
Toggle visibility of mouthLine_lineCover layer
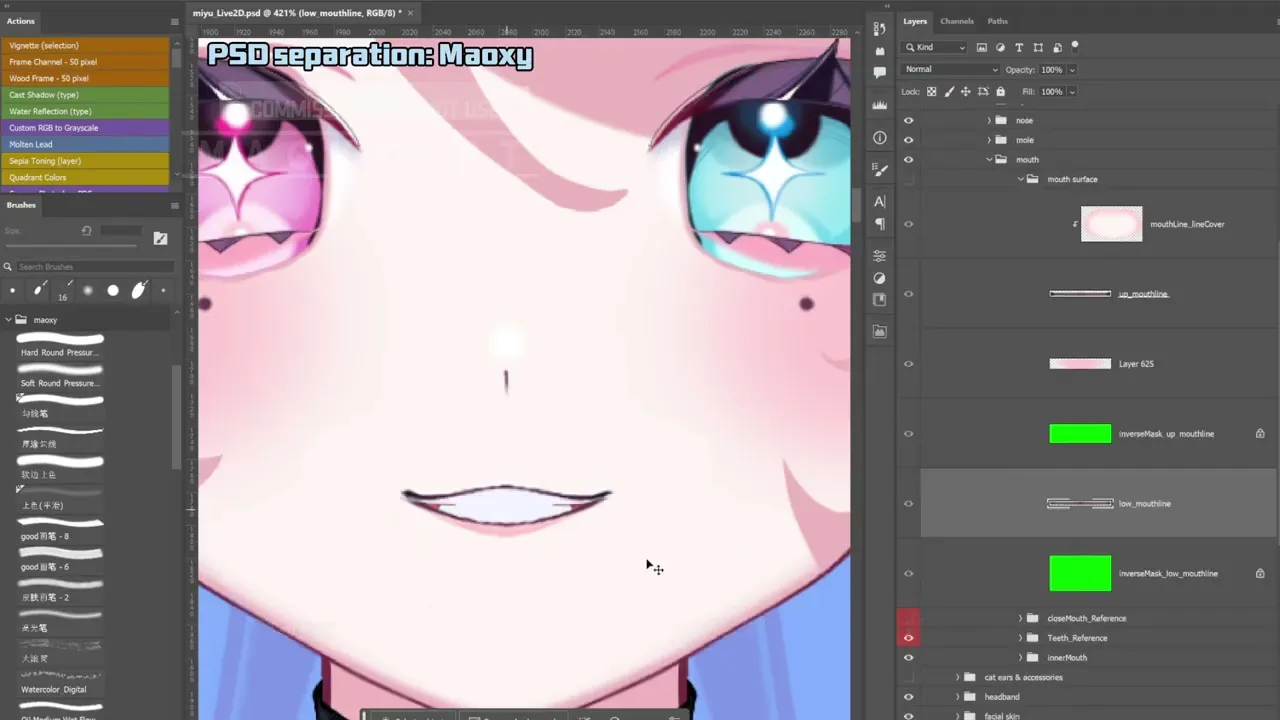click(908, 224)
